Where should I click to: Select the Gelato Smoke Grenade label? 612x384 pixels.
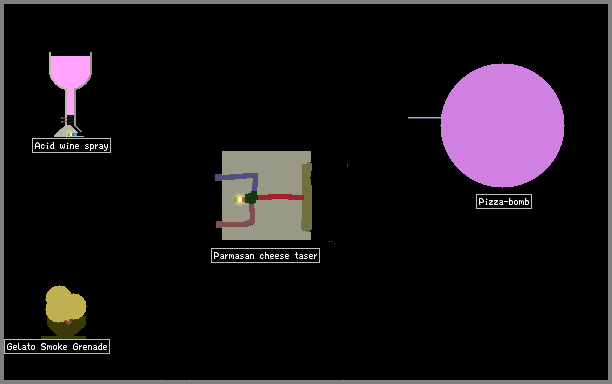click(57, 347)
